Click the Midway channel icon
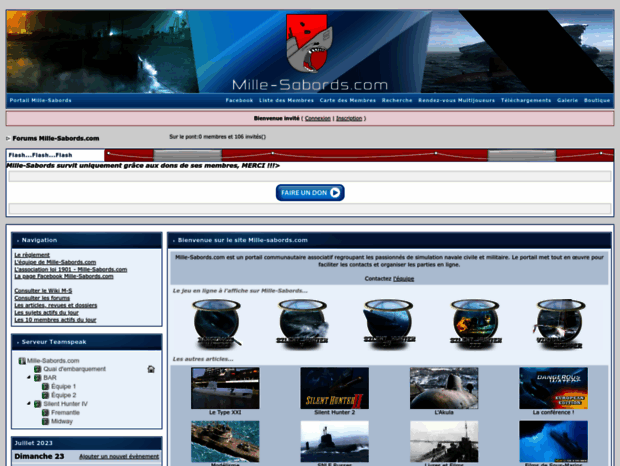Viewport: 620px width, 466px height. click(45, 421)
